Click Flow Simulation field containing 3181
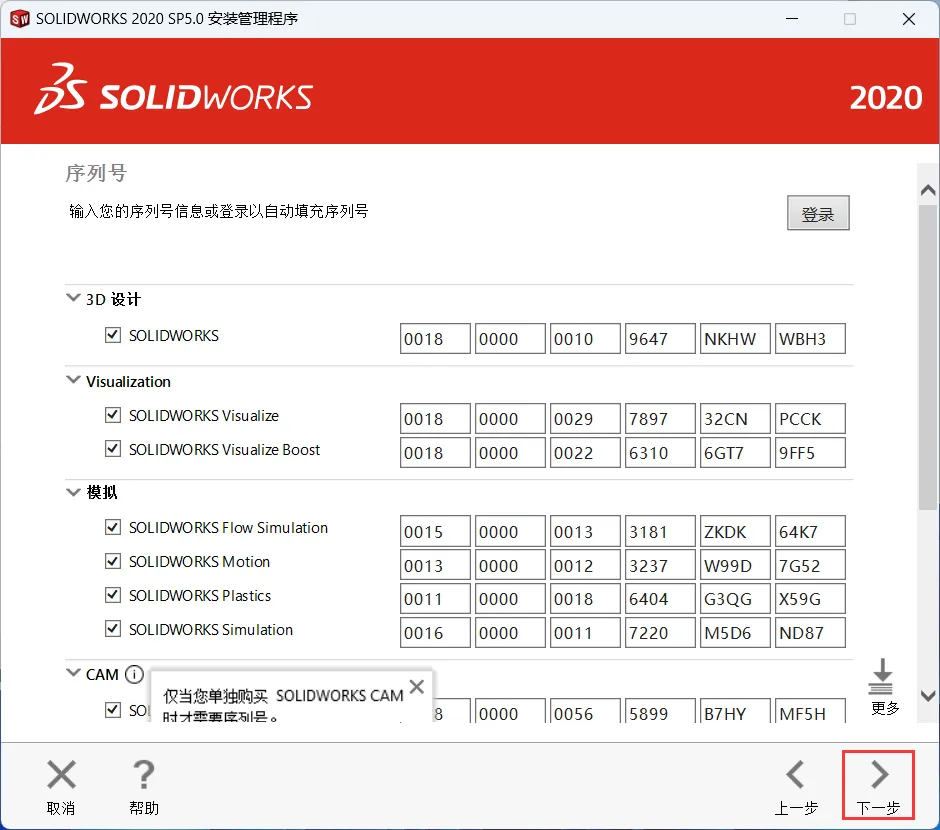This screenshot has height=830, width=940. (660, 531)
